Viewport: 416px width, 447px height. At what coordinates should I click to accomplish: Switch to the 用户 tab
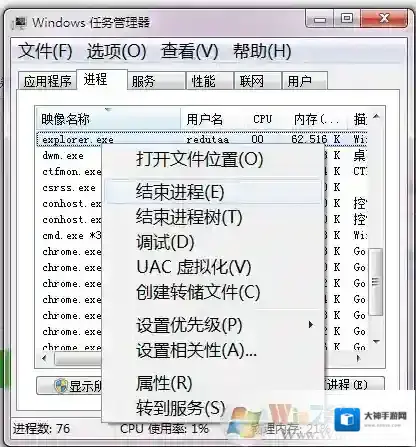(x=304, y=81)
